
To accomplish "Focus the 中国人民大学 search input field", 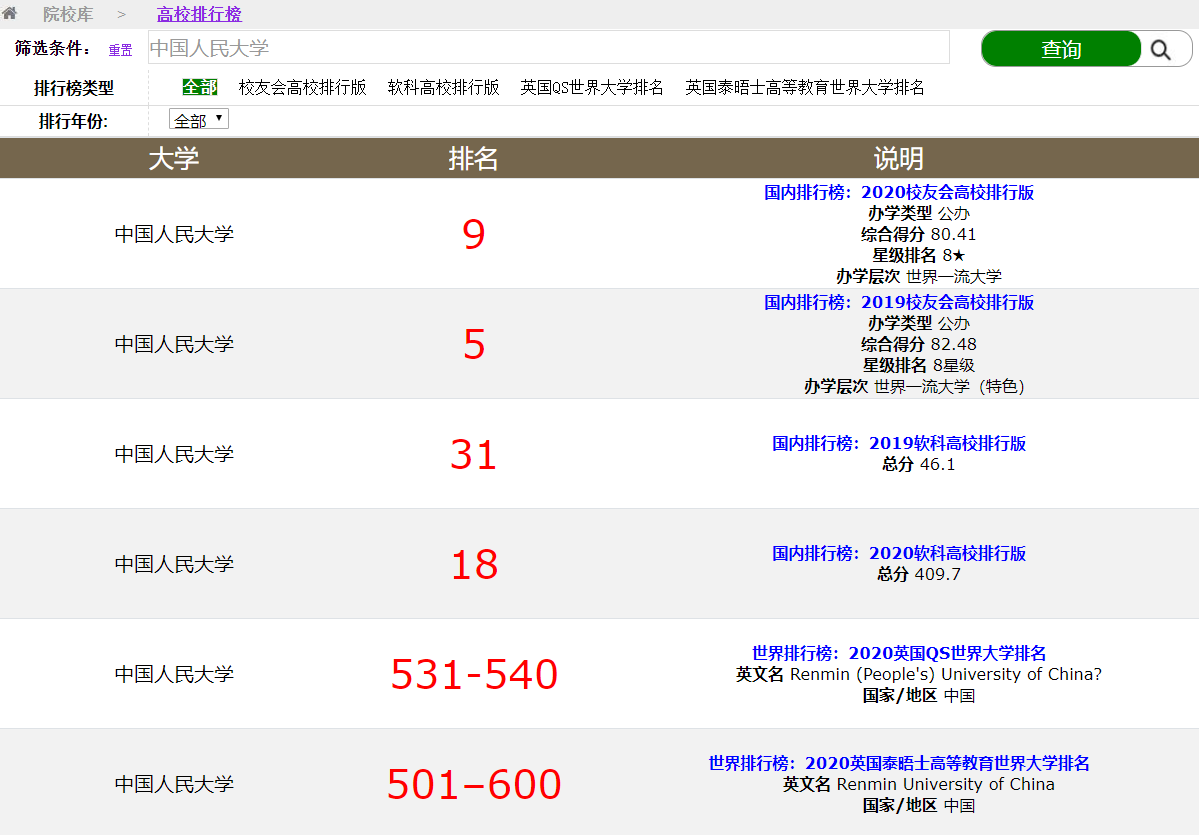I will click(x=548, y=48).
